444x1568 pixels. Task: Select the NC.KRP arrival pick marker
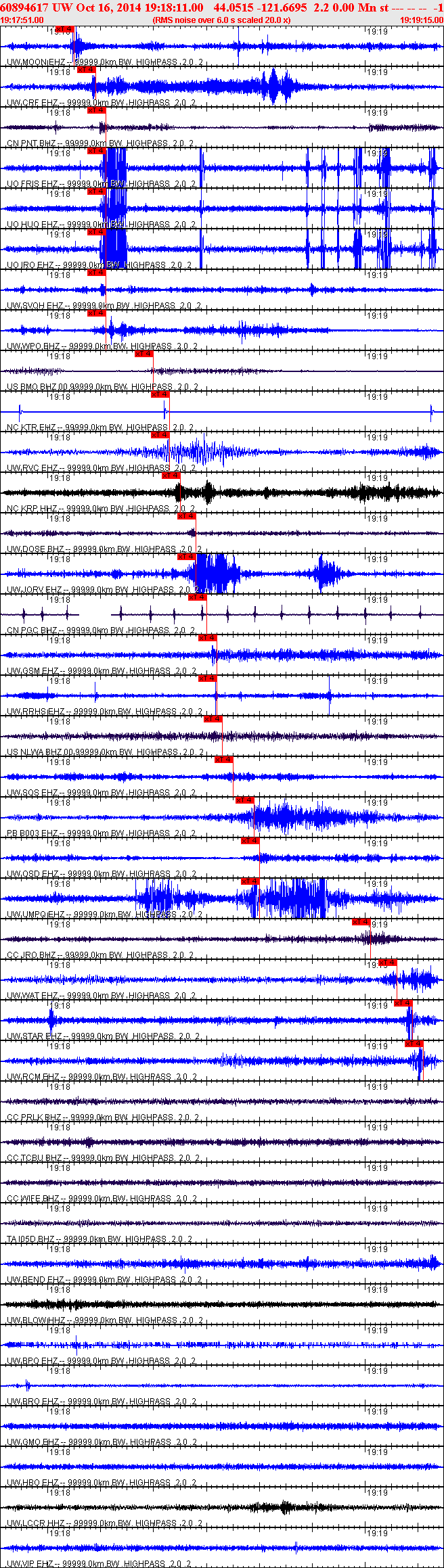pyautogui.click(x=171, y=476)
